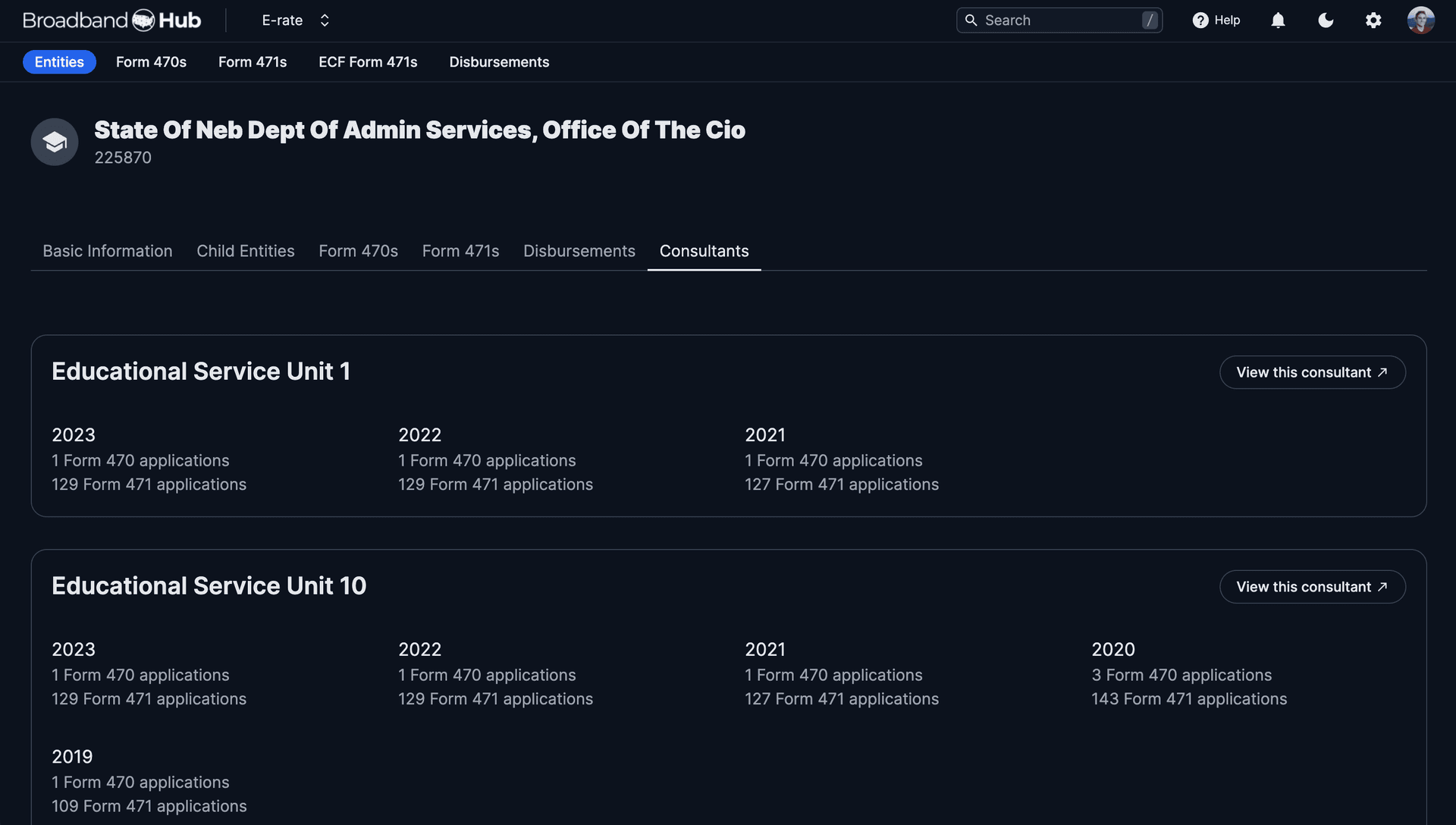This screenshot has width=1456, height=825.
Task: Click the slash shortcut badge in search bar
Action: click(x=1150, y=20)
